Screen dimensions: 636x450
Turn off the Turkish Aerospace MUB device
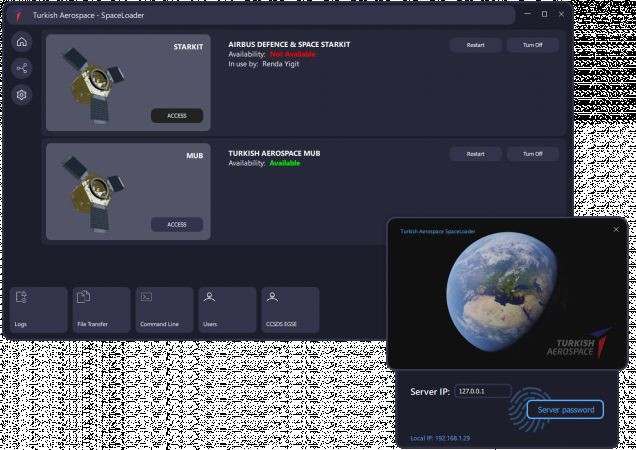click(533, 154)
